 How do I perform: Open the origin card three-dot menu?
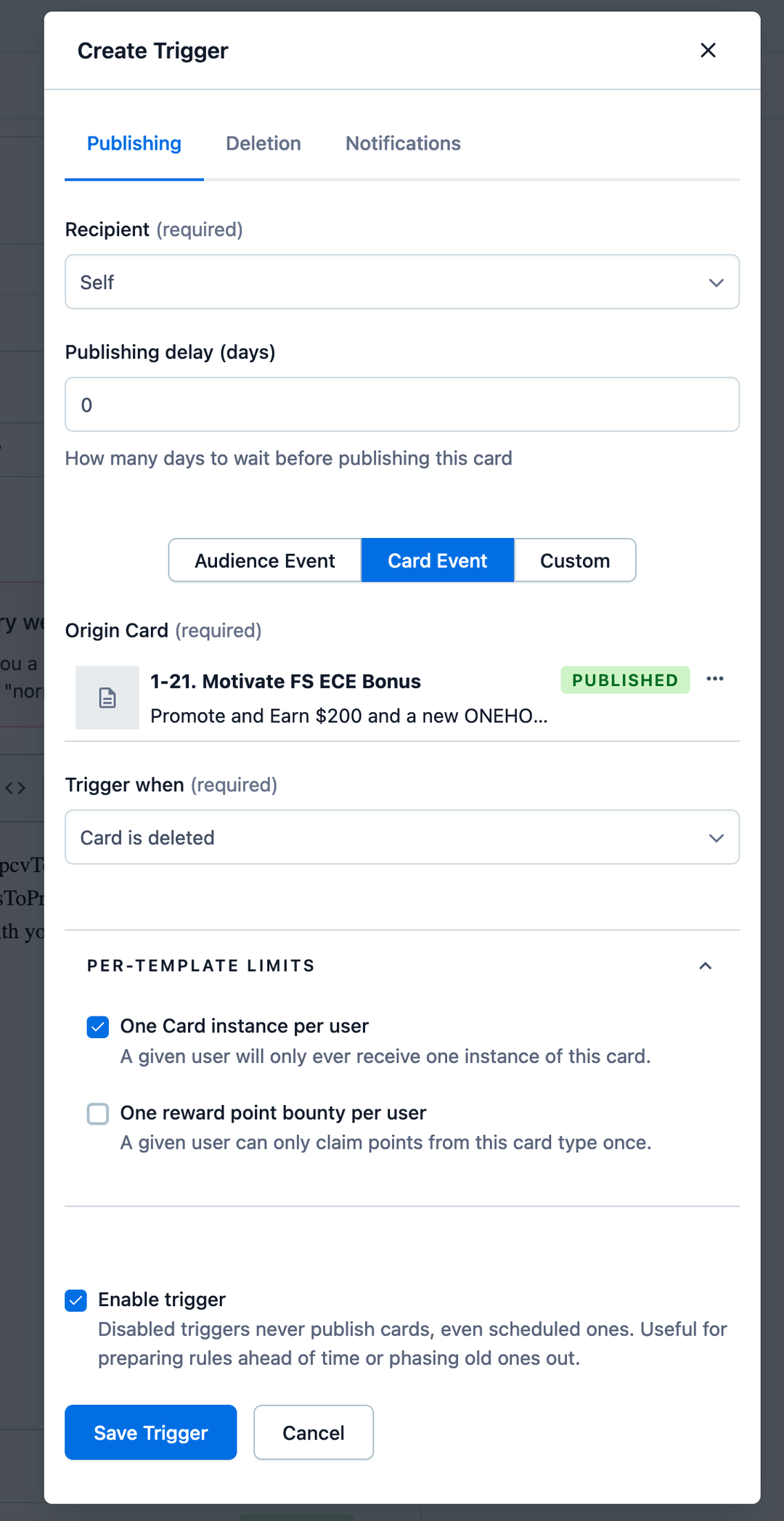coord(715,679)
